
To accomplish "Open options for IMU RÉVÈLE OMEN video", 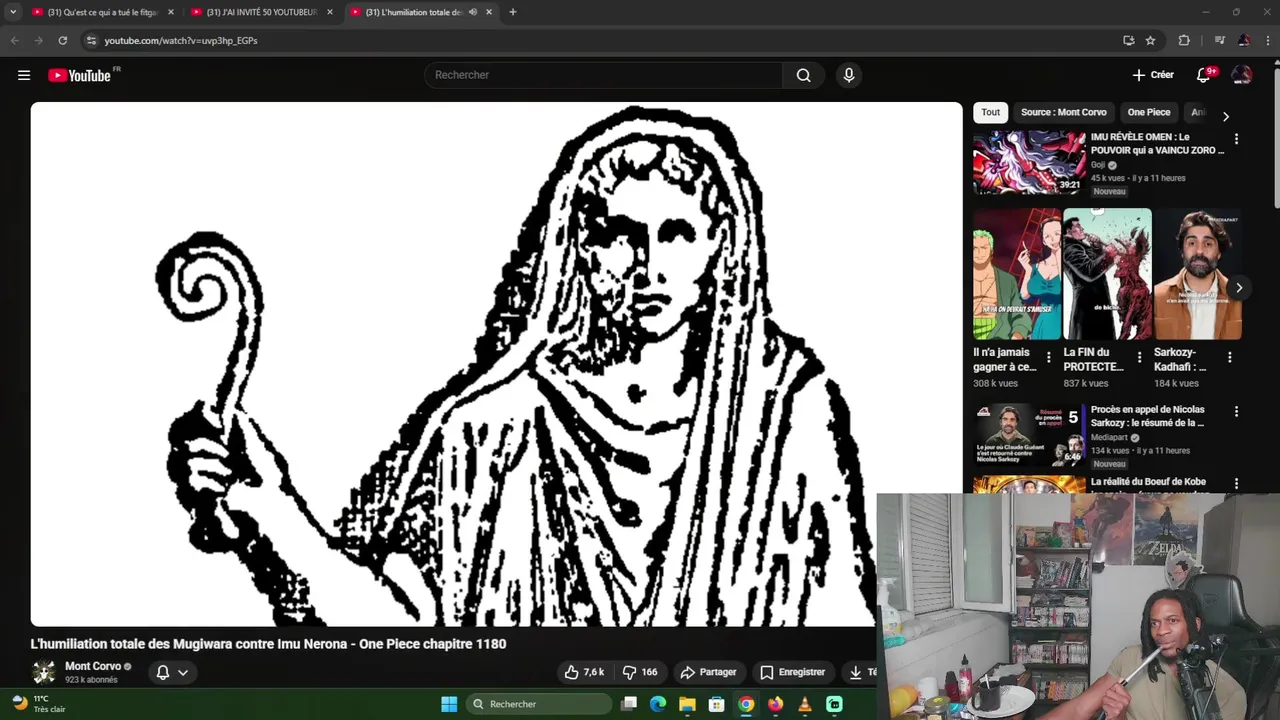I will click(1236, 139).
